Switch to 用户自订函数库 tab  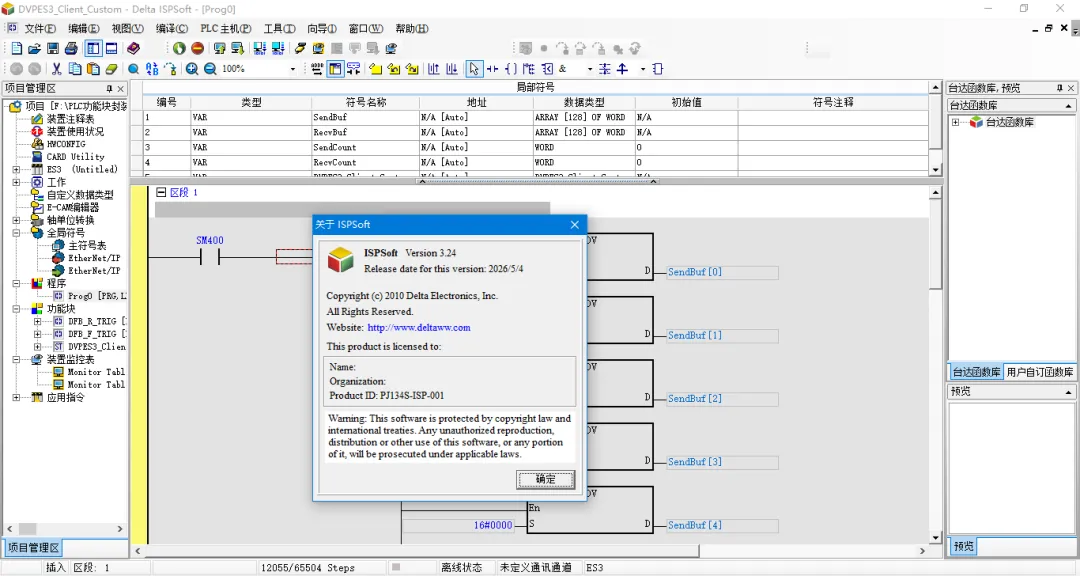click(x=1039, y=371)
